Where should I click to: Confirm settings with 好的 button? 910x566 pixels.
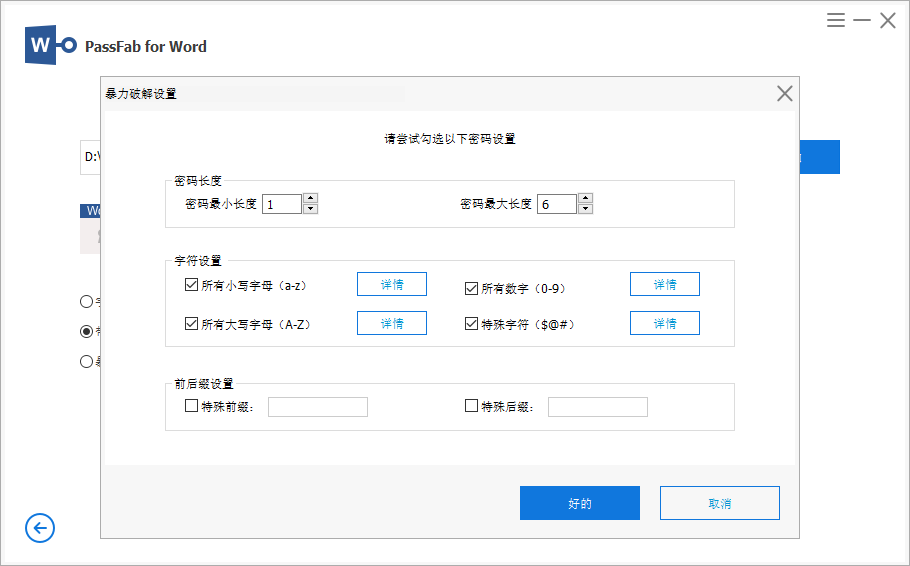coord(580,503)
